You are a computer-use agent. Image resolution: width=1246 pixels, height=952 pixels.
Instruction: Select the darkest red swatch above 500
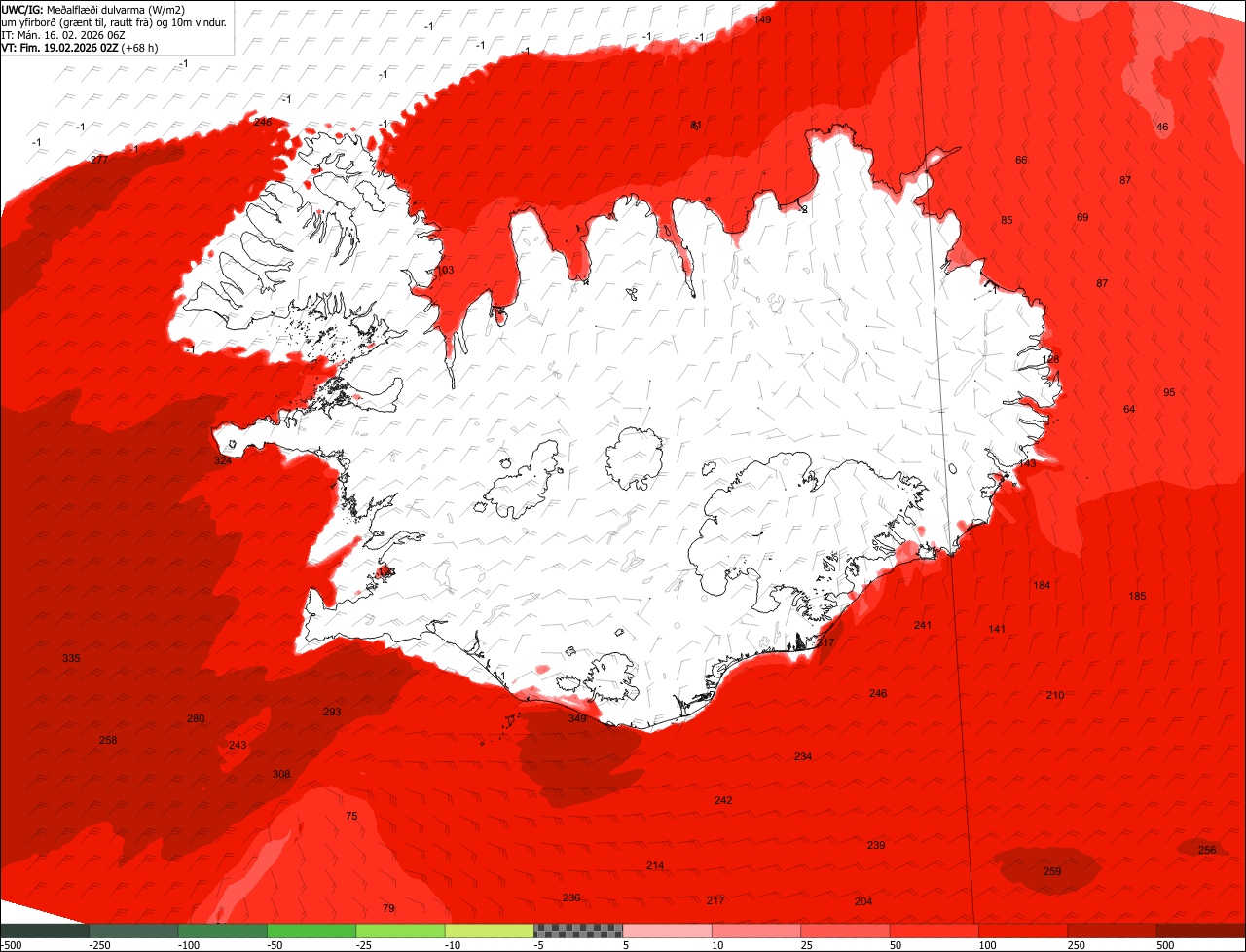(1201, 932)
